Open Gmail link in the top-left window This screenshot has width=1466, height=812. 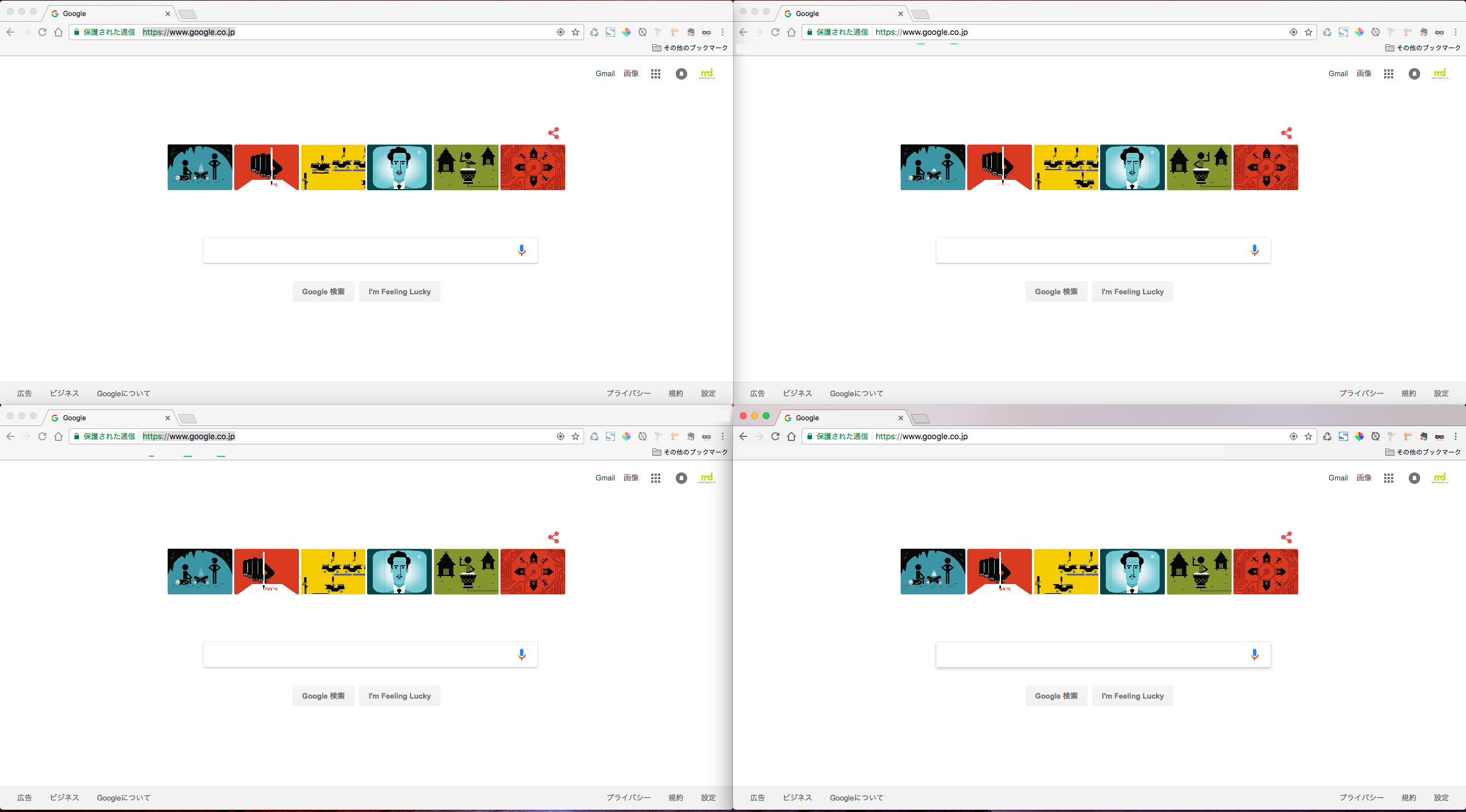pyautogui.click(x=605, y=74)
